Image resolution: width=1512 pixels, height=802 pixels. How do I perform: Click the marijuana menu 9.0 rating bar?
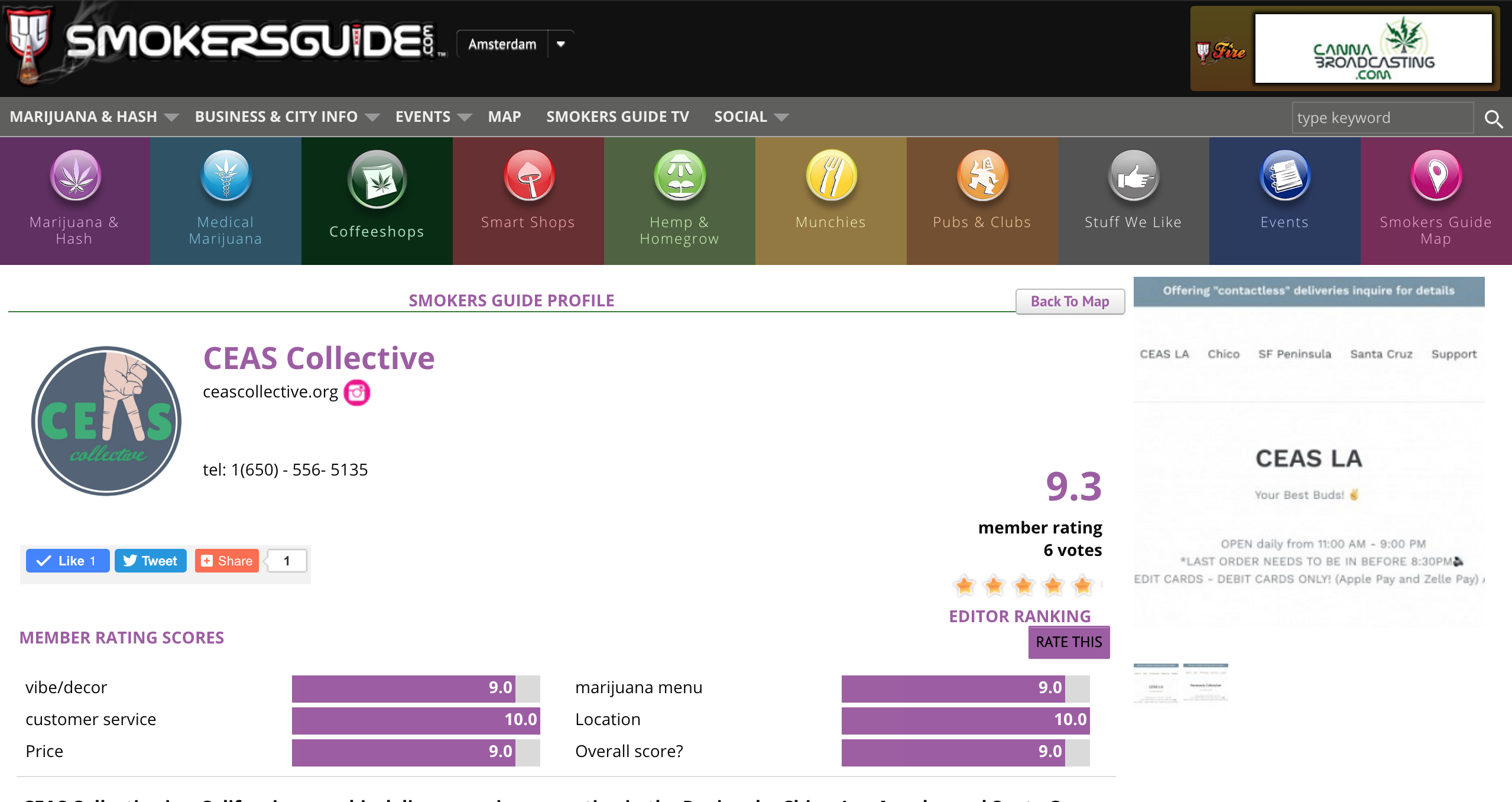tap(965, 688)
